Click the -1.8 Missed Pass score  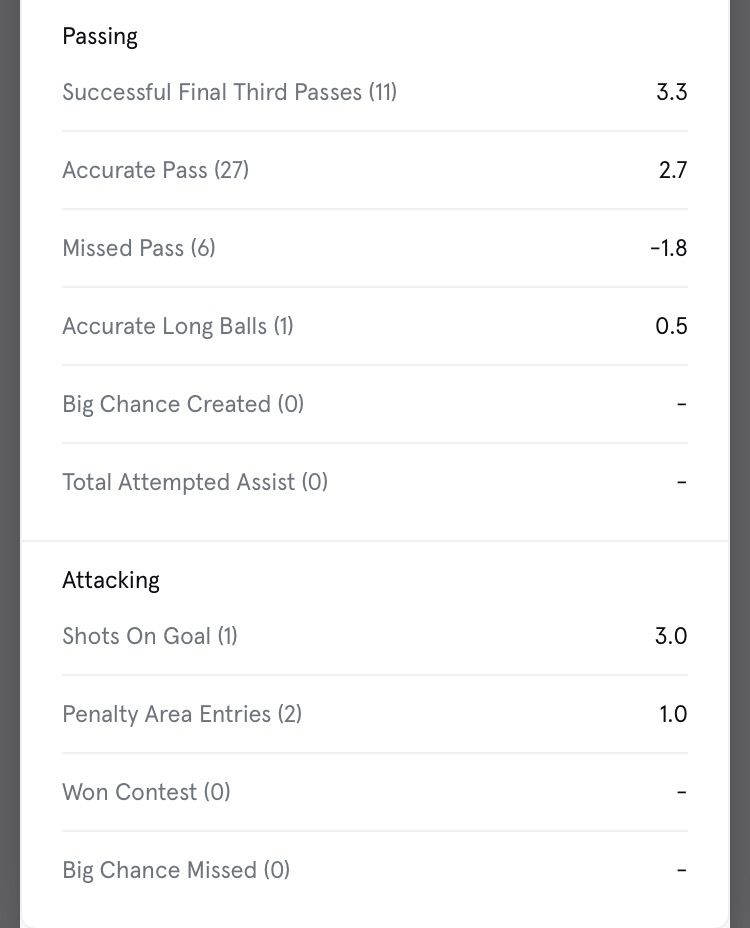(668, 249)
